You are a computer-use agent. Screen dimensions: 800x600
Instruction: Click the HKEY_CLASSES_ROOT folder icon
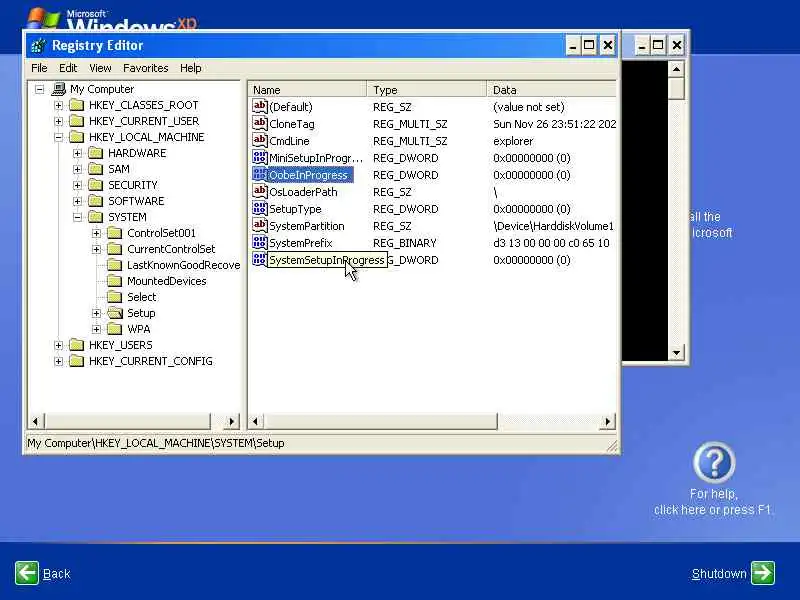tap(77, 105)
